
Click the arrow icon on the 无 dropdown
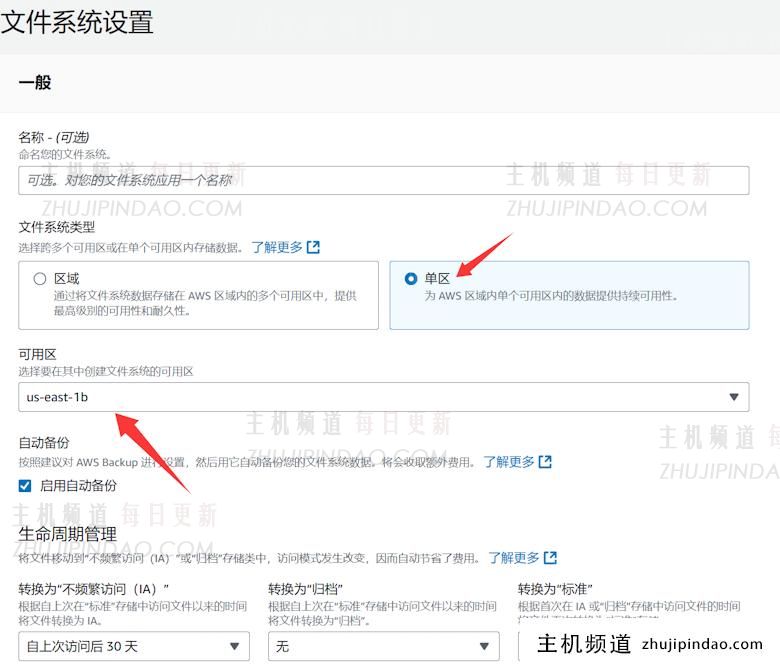point(484,646)
